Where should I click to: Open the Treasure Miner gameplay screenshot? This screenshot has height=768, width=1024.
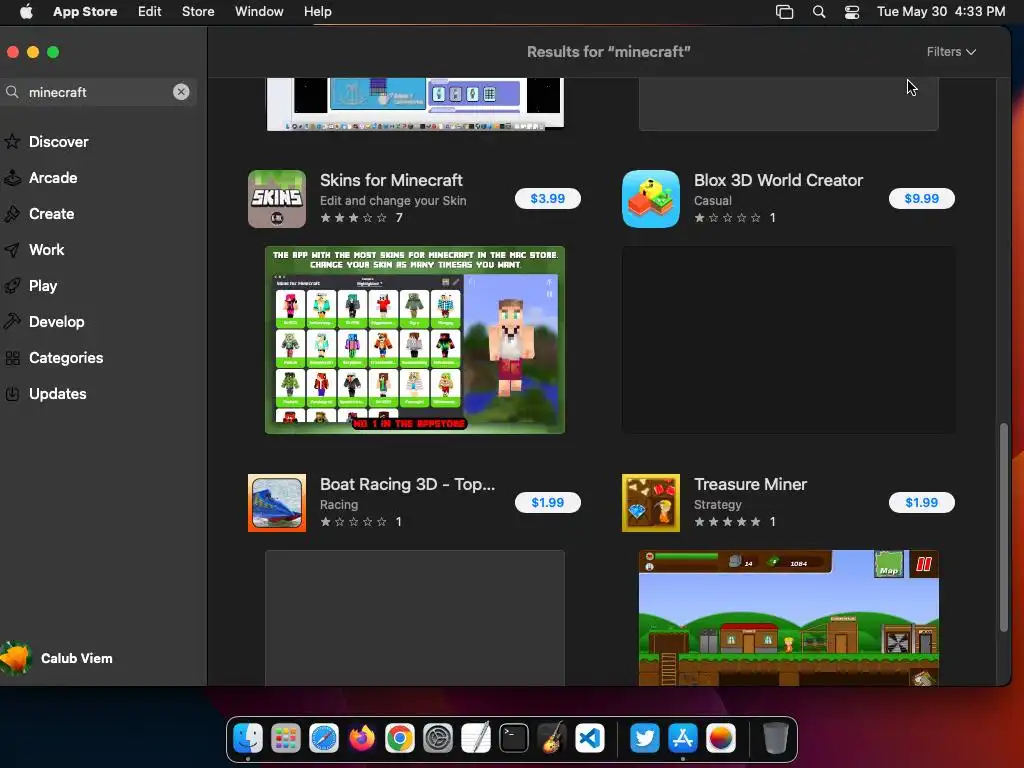[x=789, y=618]
